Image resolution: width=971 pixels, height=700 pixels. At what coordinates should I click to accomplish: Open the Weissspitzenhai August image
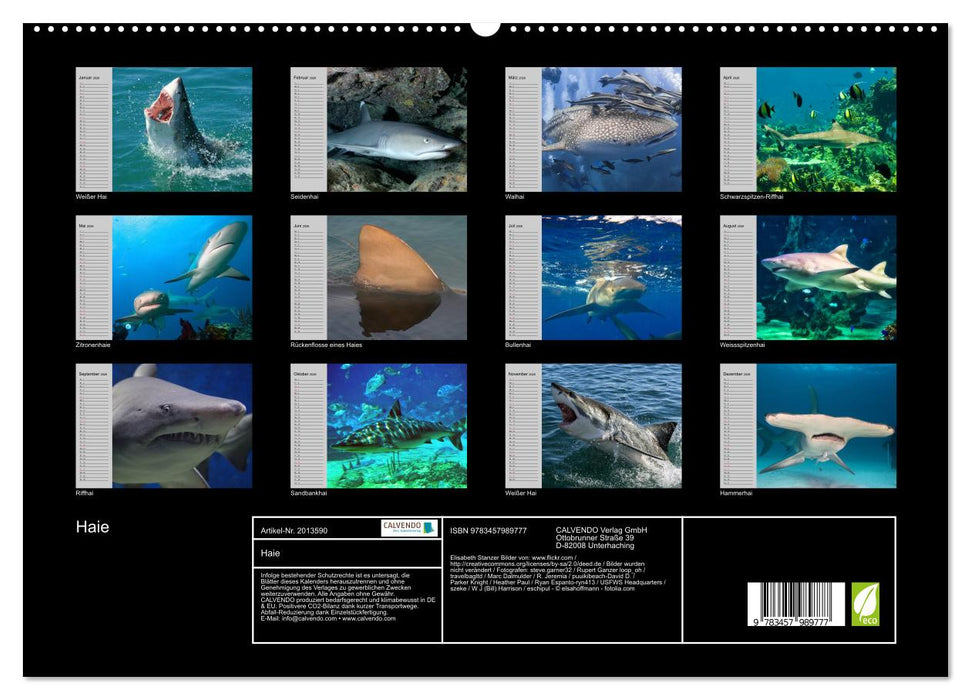click(x=812, y=277)
